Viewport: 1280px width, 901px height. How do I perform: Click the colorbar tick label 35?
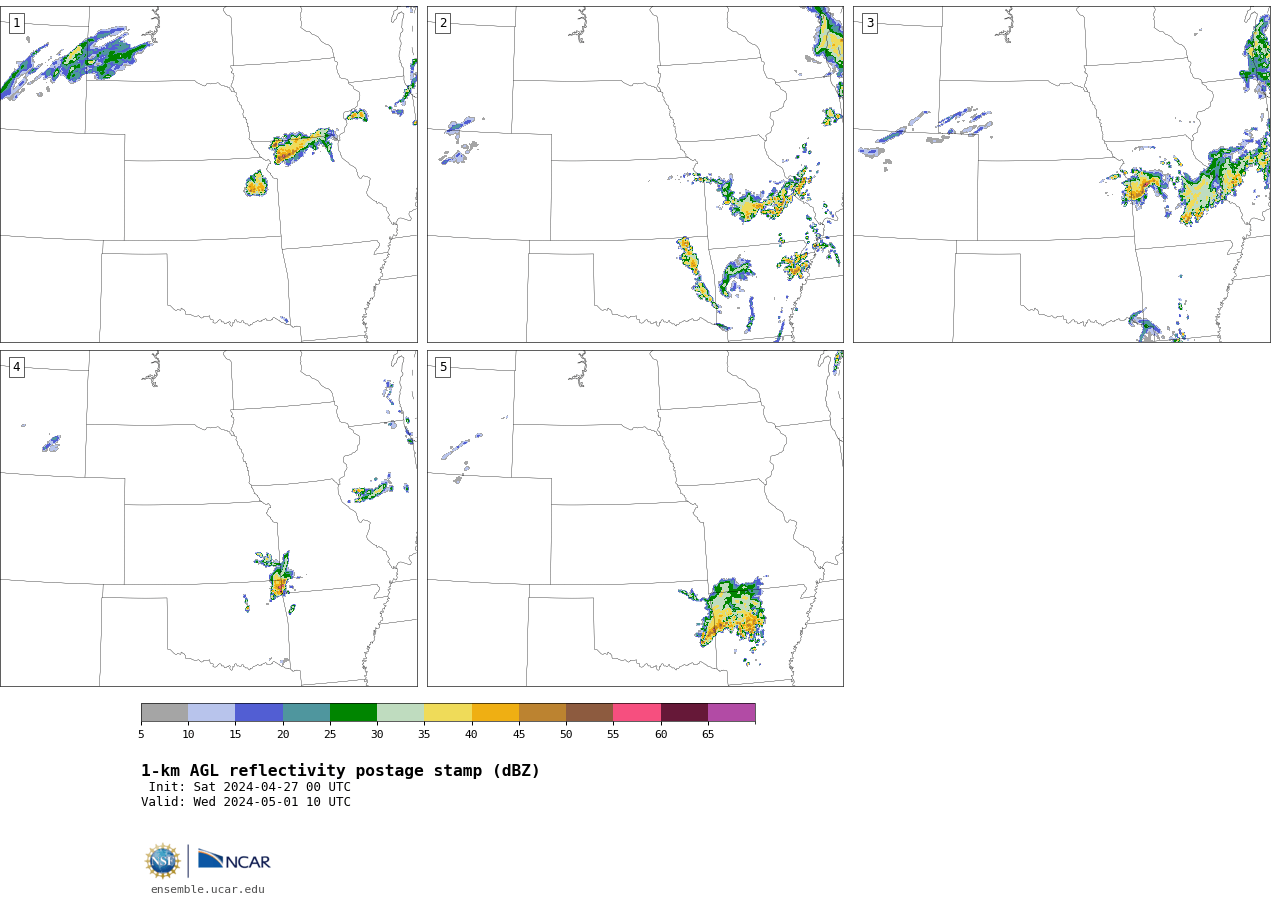(x=424, y=734)
